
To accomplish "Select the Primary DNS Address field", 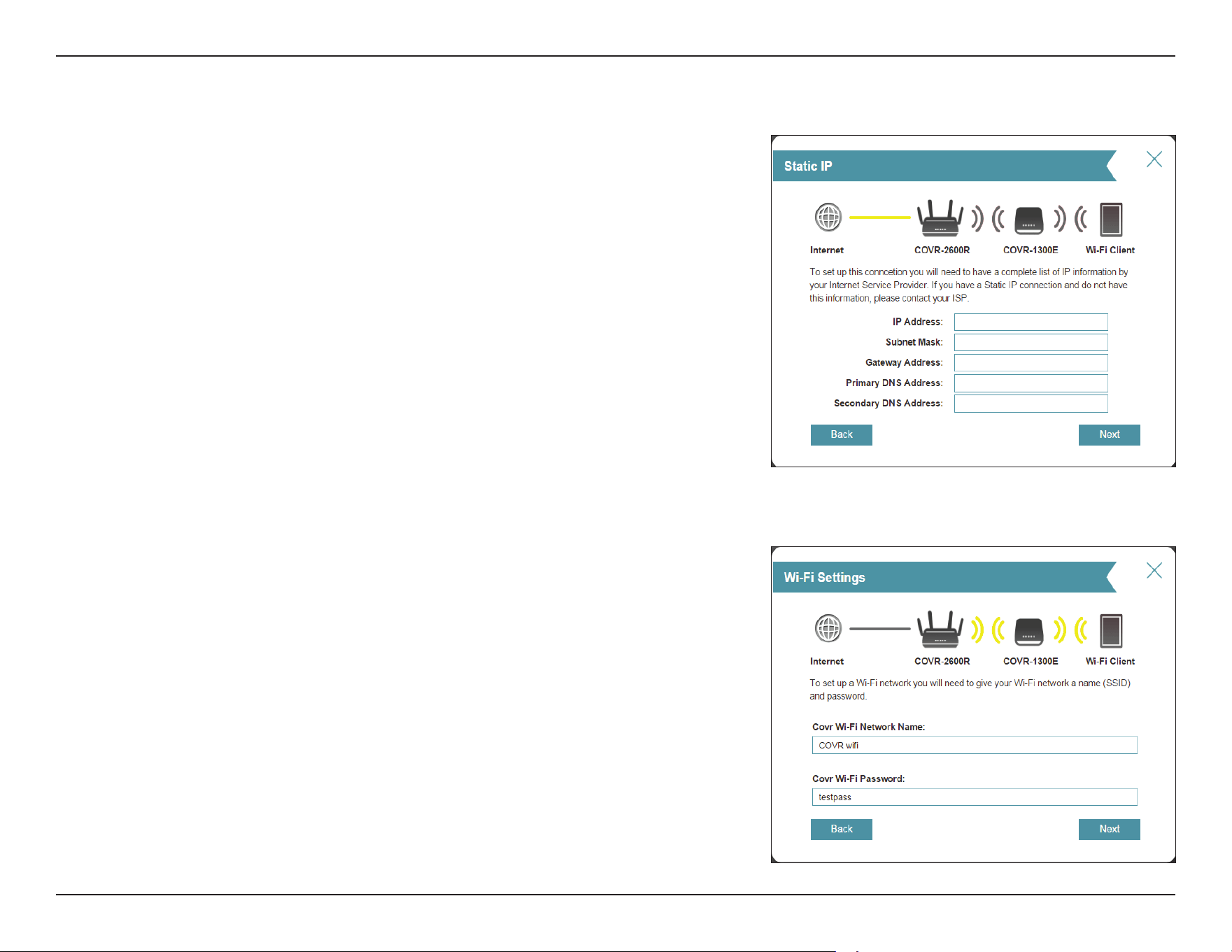I will (x=1031, y=383).
